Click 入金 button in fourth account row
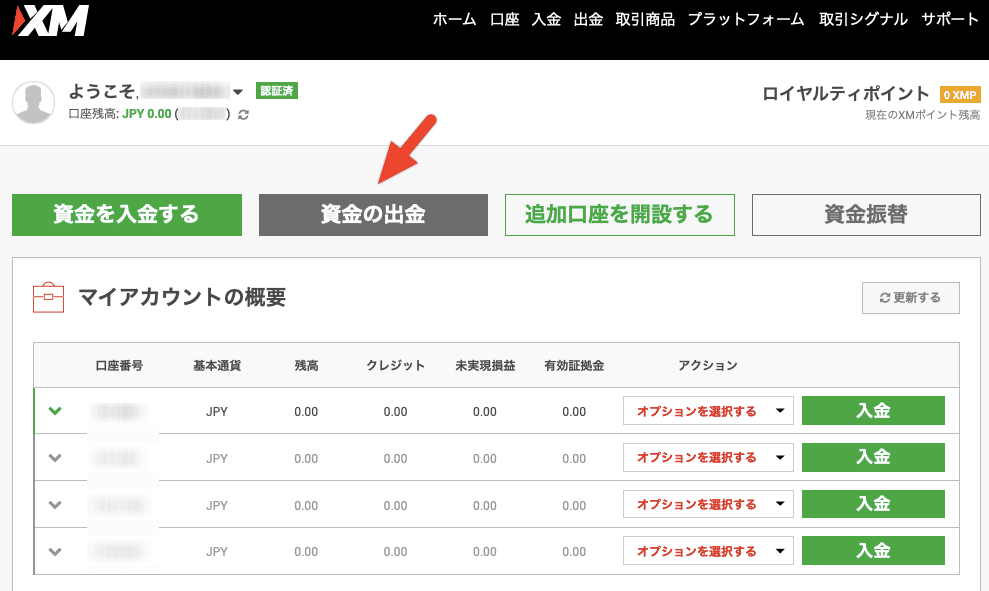This screenshot has width=989, height=591. tap(874, 551)
